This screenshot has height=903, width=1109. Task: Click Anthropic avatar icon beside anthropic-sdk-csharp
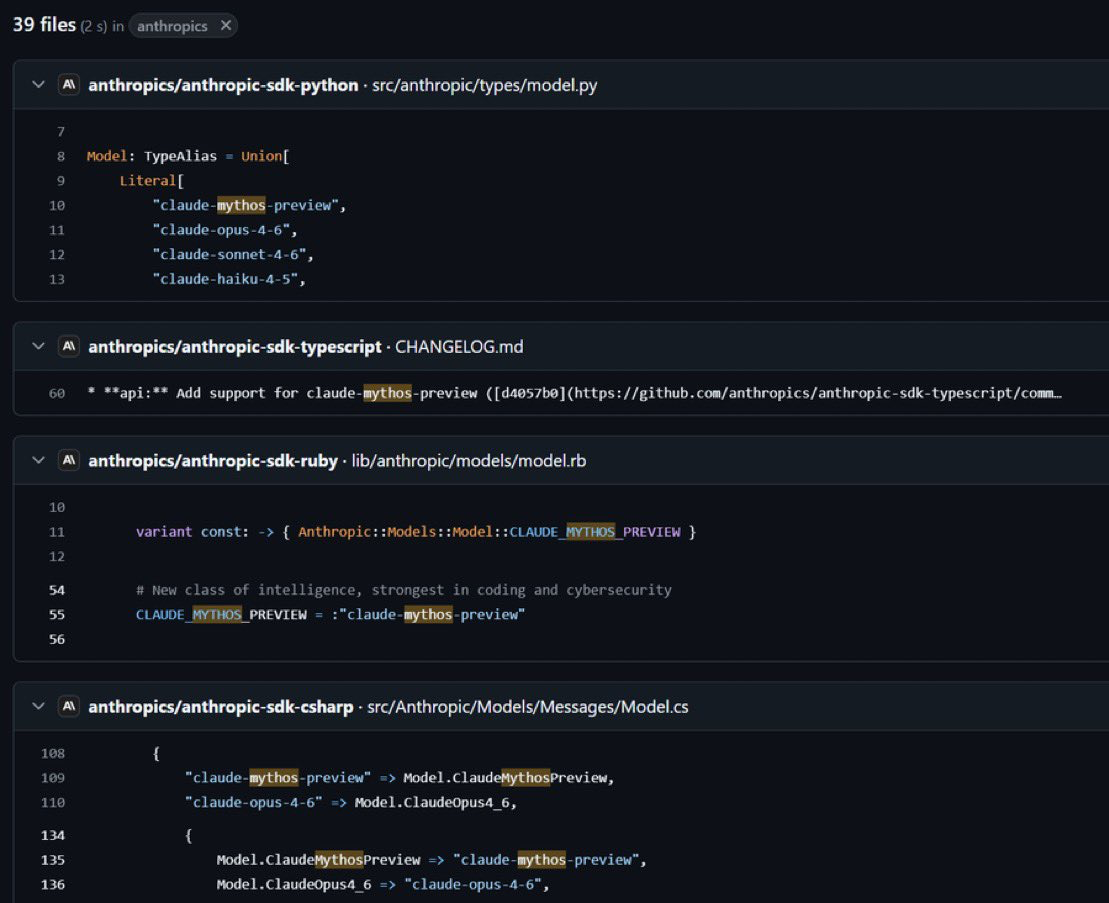(x=69, y=706)
